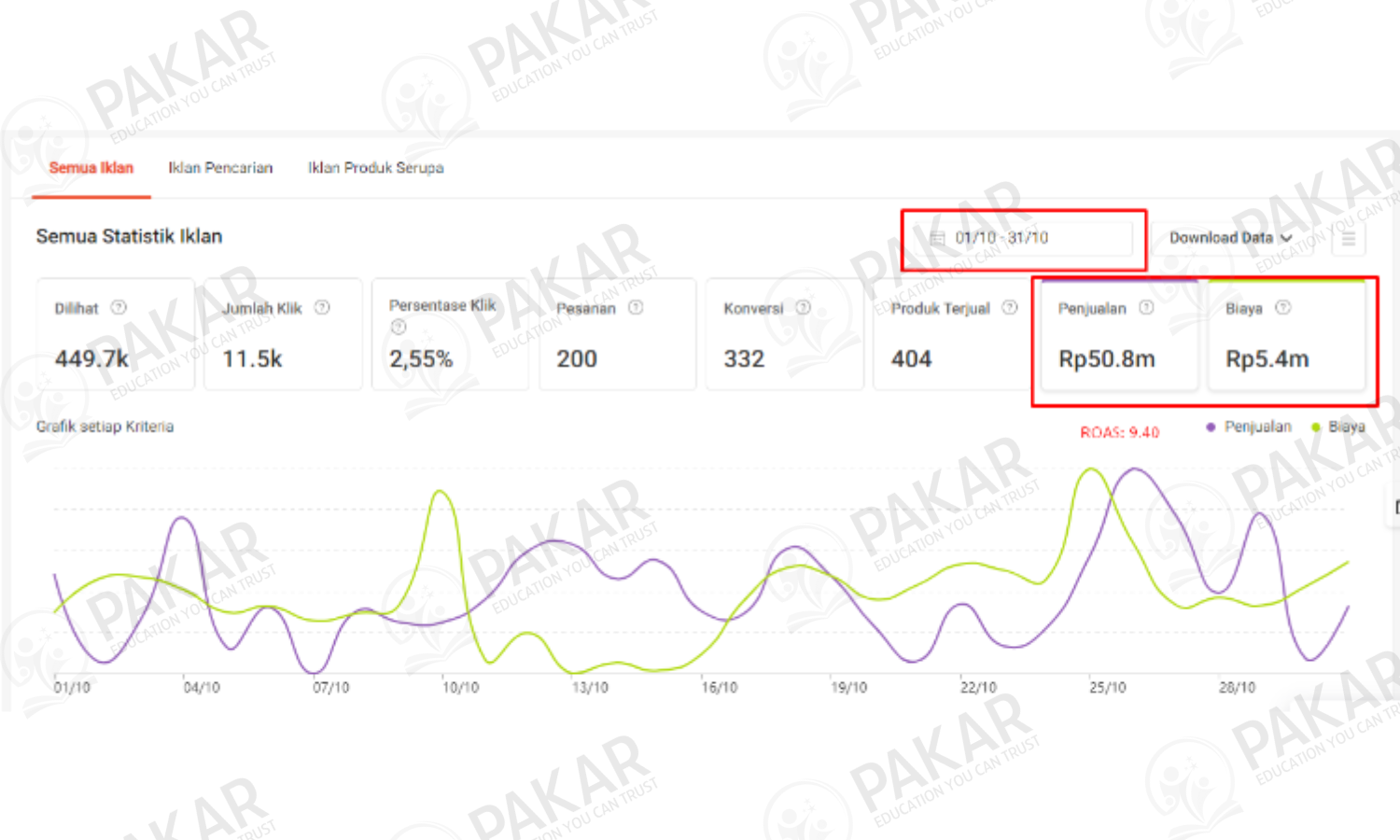Click the help icon next to Produk Terjual
The width and height of the screenshot is (1400, 840).
1010,307
